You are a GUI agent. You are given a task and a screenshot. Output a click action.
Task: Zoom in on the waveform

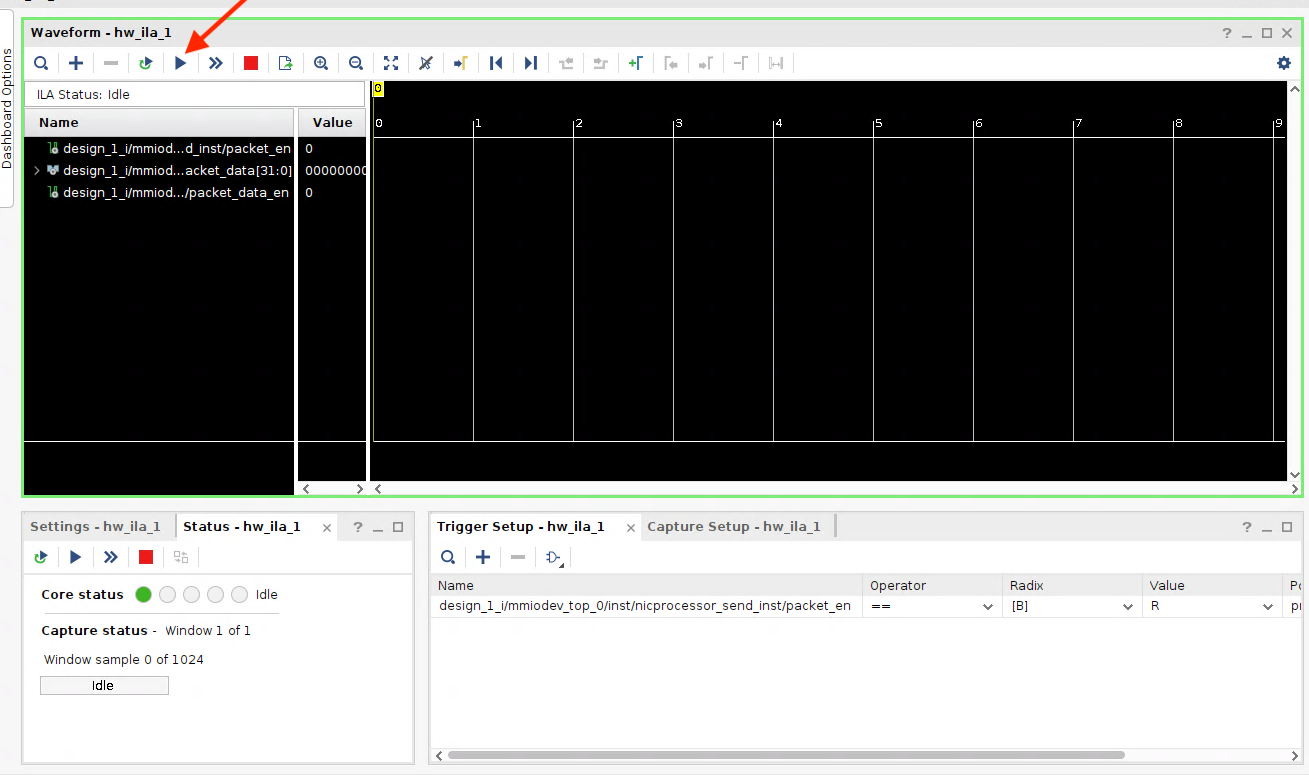[x=321, y=63]
